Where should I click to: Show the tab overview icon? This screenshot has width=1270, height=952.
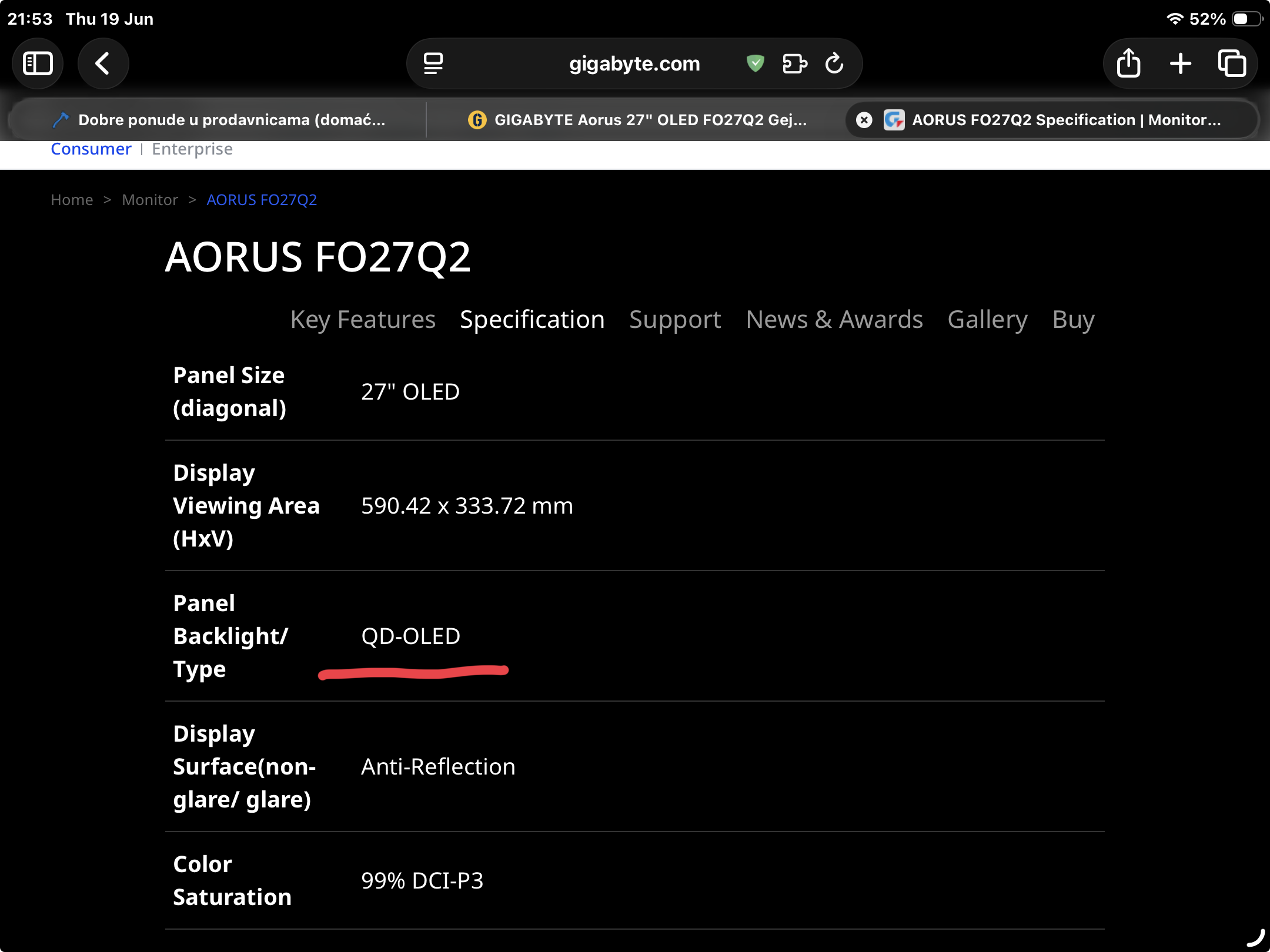point(1232,63)
